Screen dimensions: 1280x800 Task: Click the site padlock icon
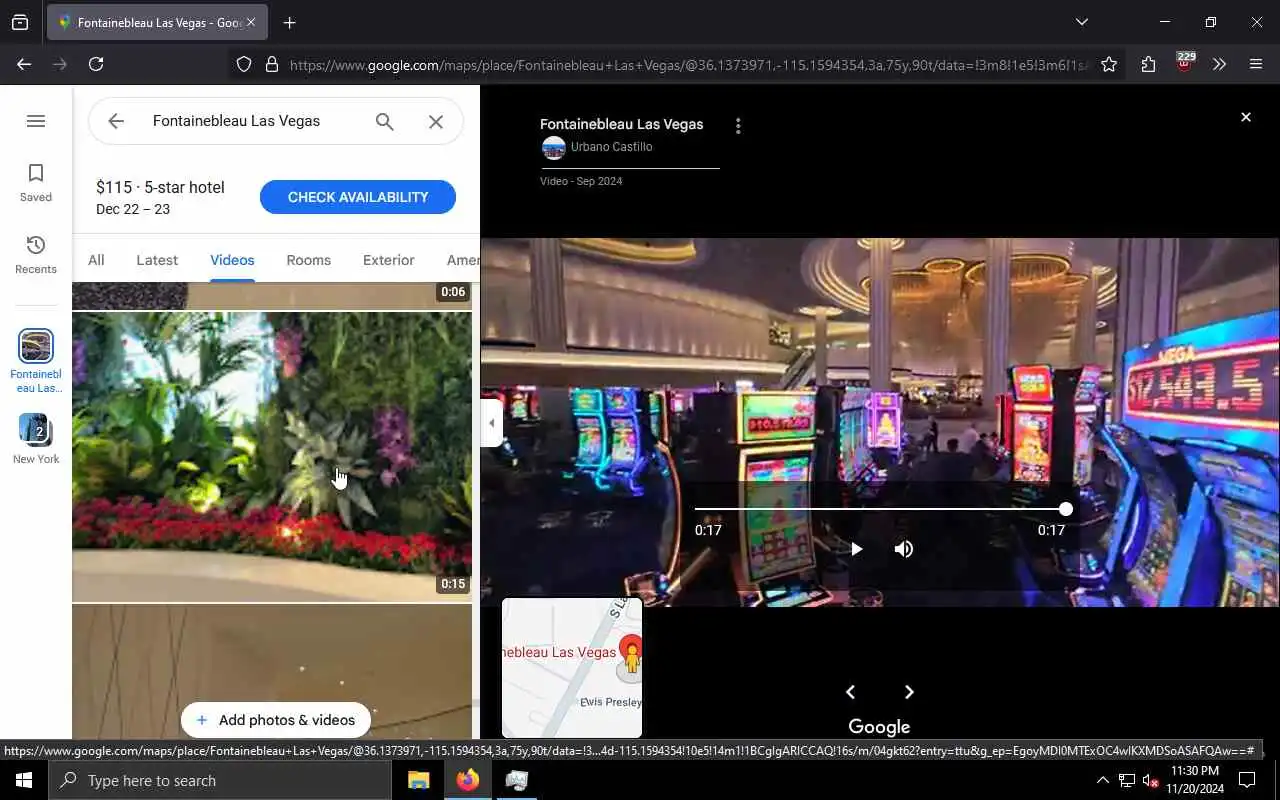(271, 64)
